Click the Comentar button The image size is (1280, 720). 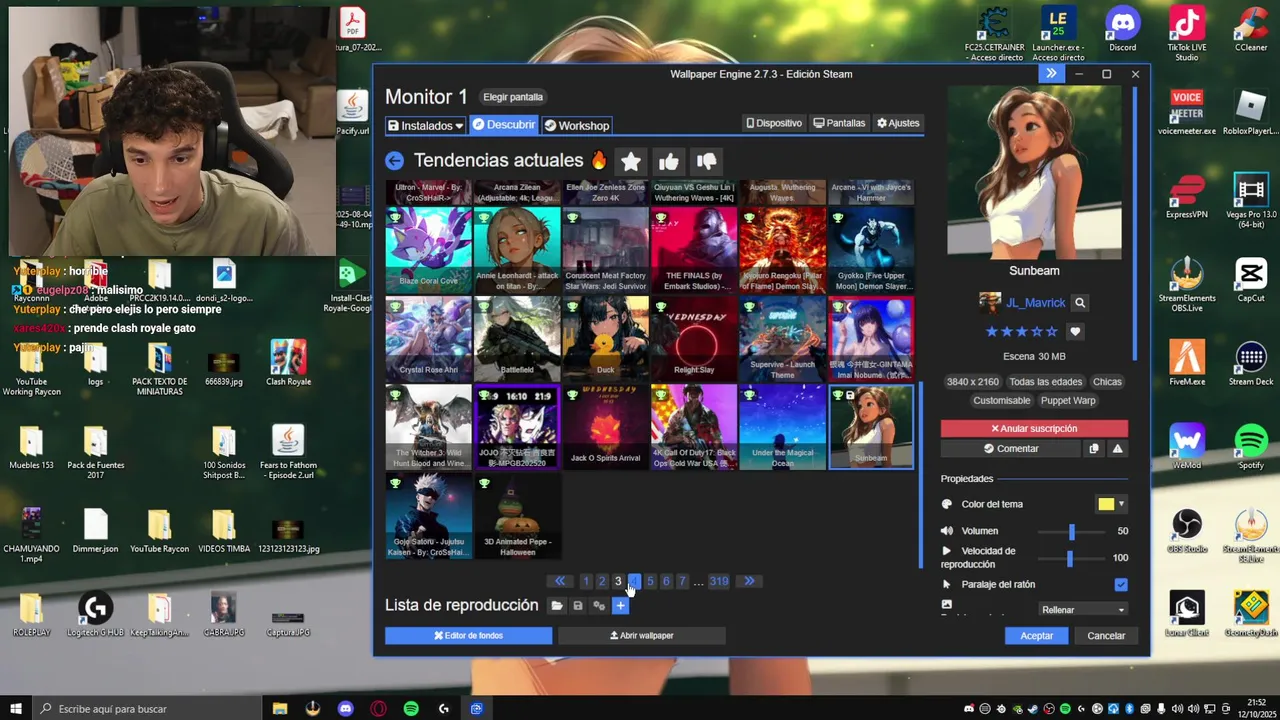pos(1011,449)
